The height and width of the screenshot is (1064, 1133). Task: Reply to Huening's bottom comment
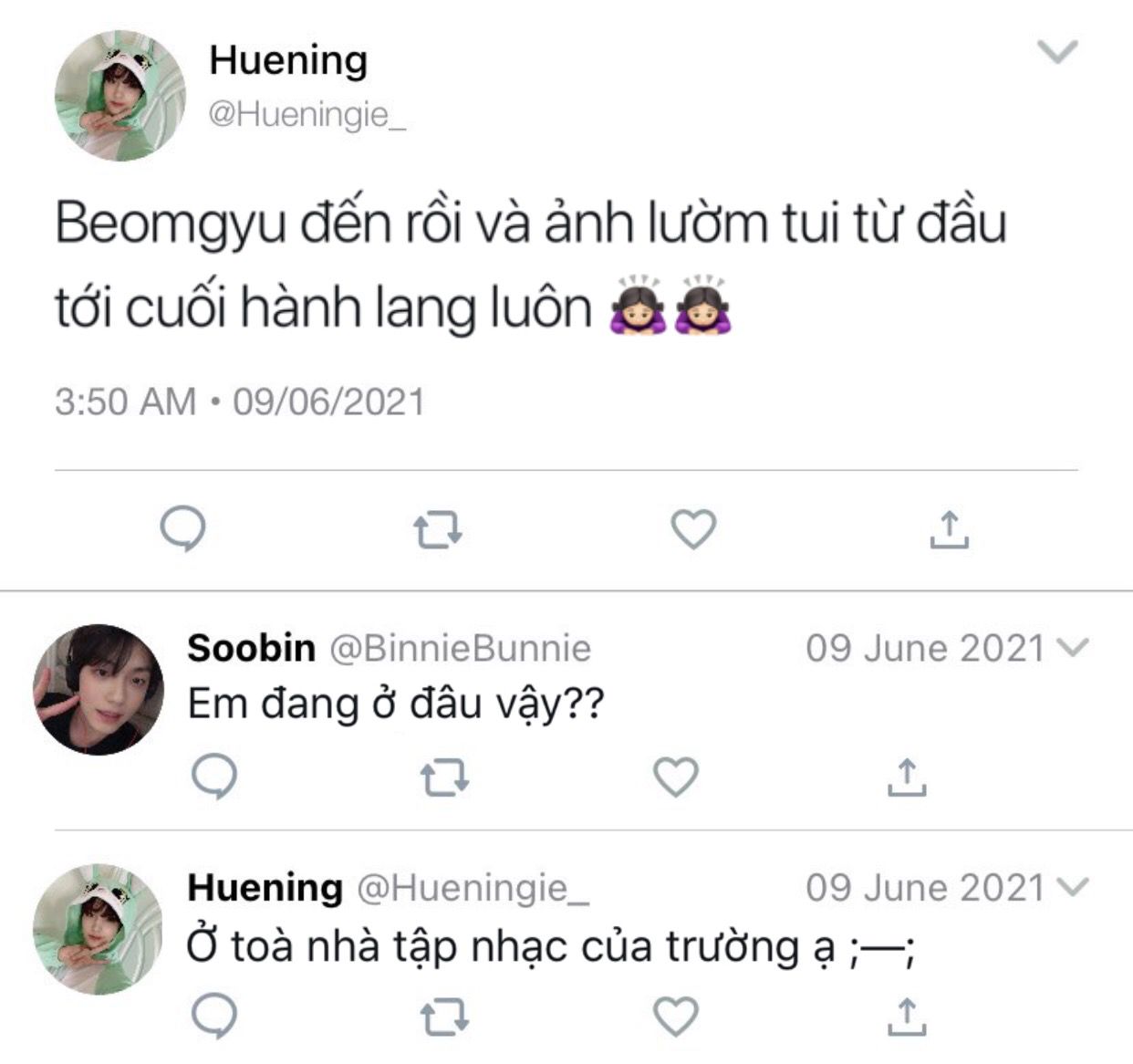[214, 1016]
